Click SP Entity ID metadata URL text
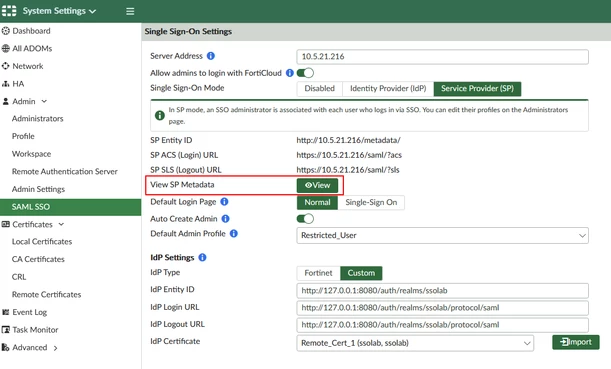Viewport: 611px width, 369px height. click(348, 140)
